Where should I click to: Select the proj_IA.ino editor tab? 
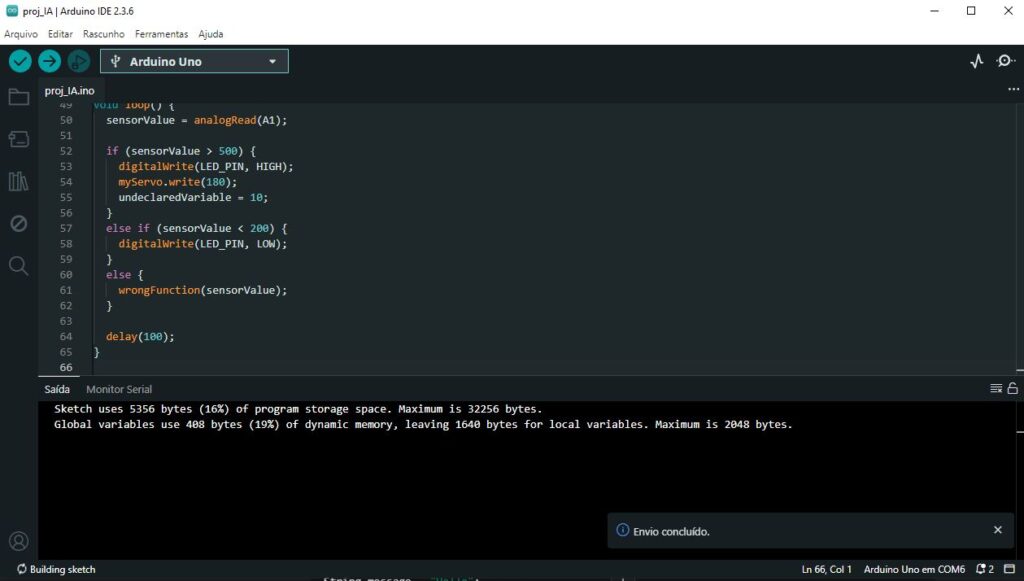[70, 90]
